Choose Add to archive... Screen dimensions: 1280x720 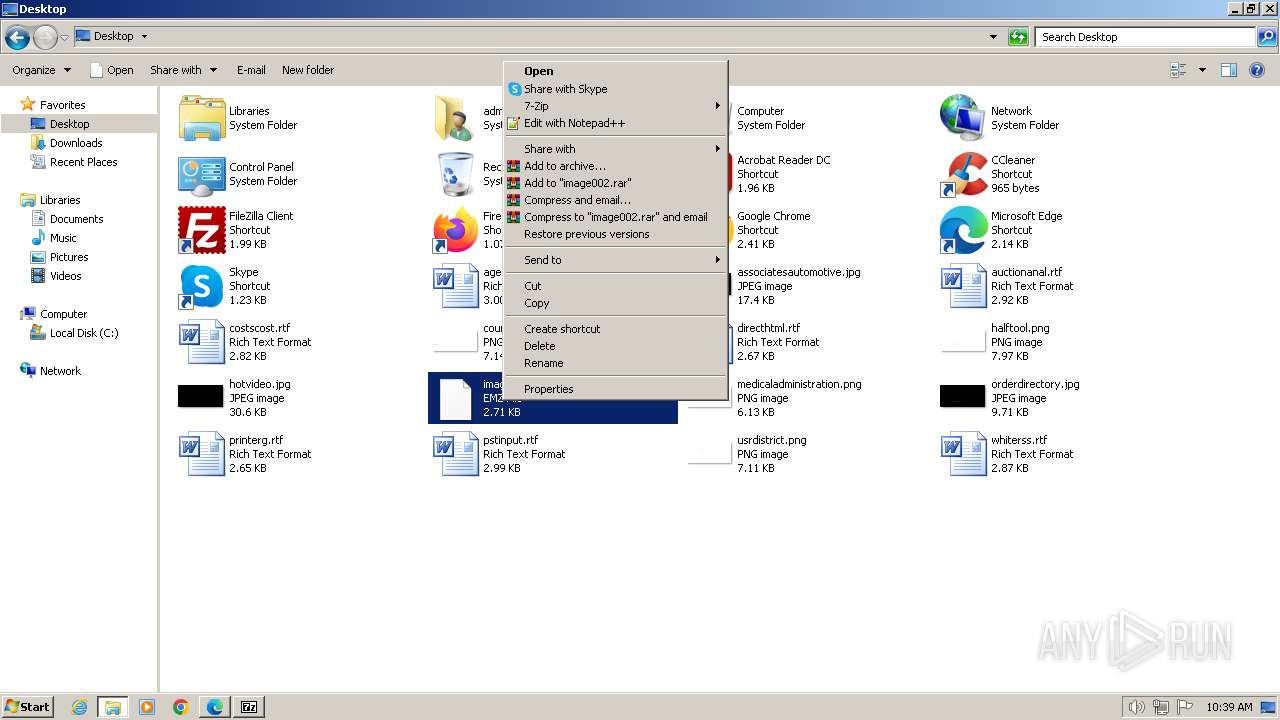(615, 166)
